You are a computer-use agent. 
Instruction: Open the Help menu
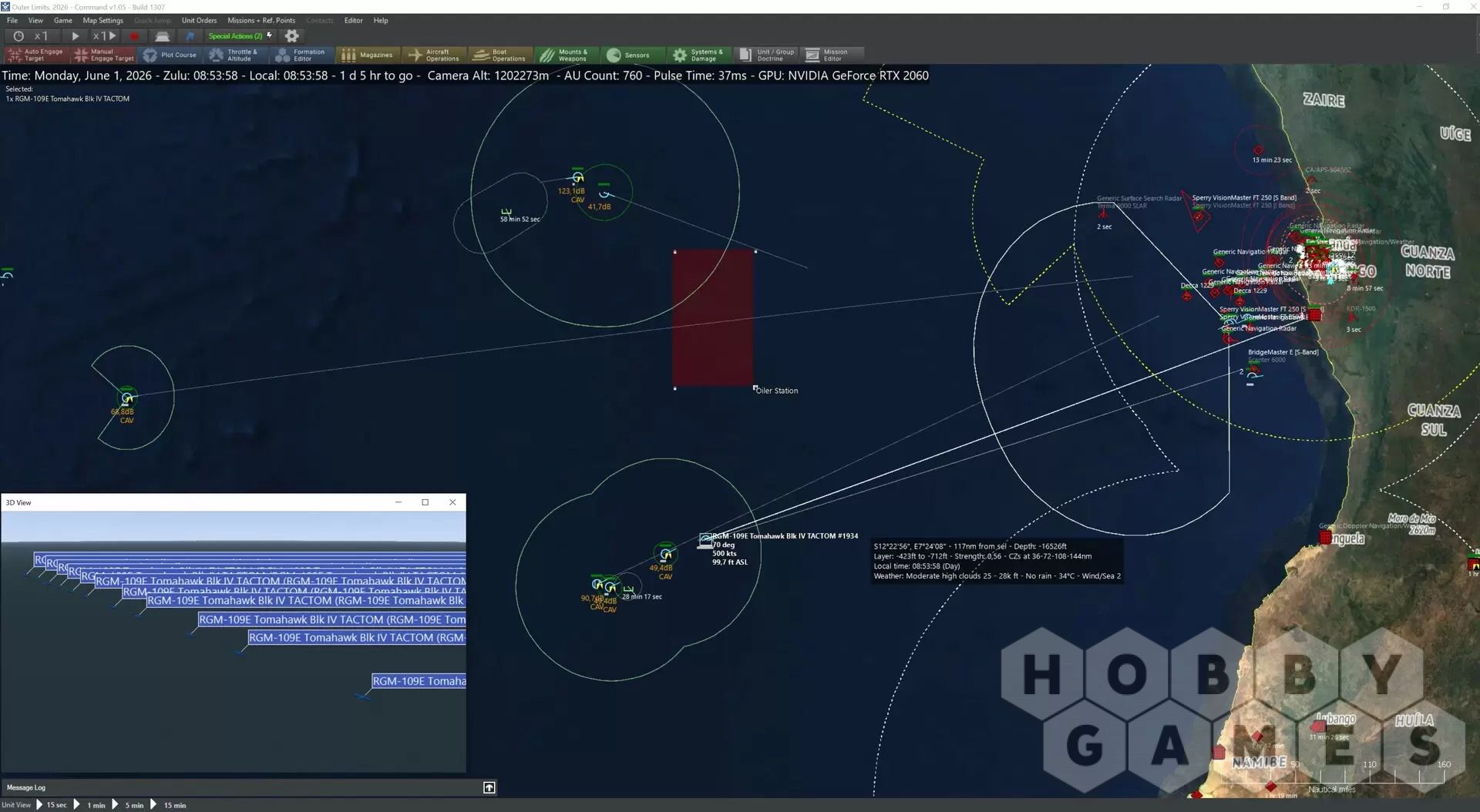click(381, 21)
